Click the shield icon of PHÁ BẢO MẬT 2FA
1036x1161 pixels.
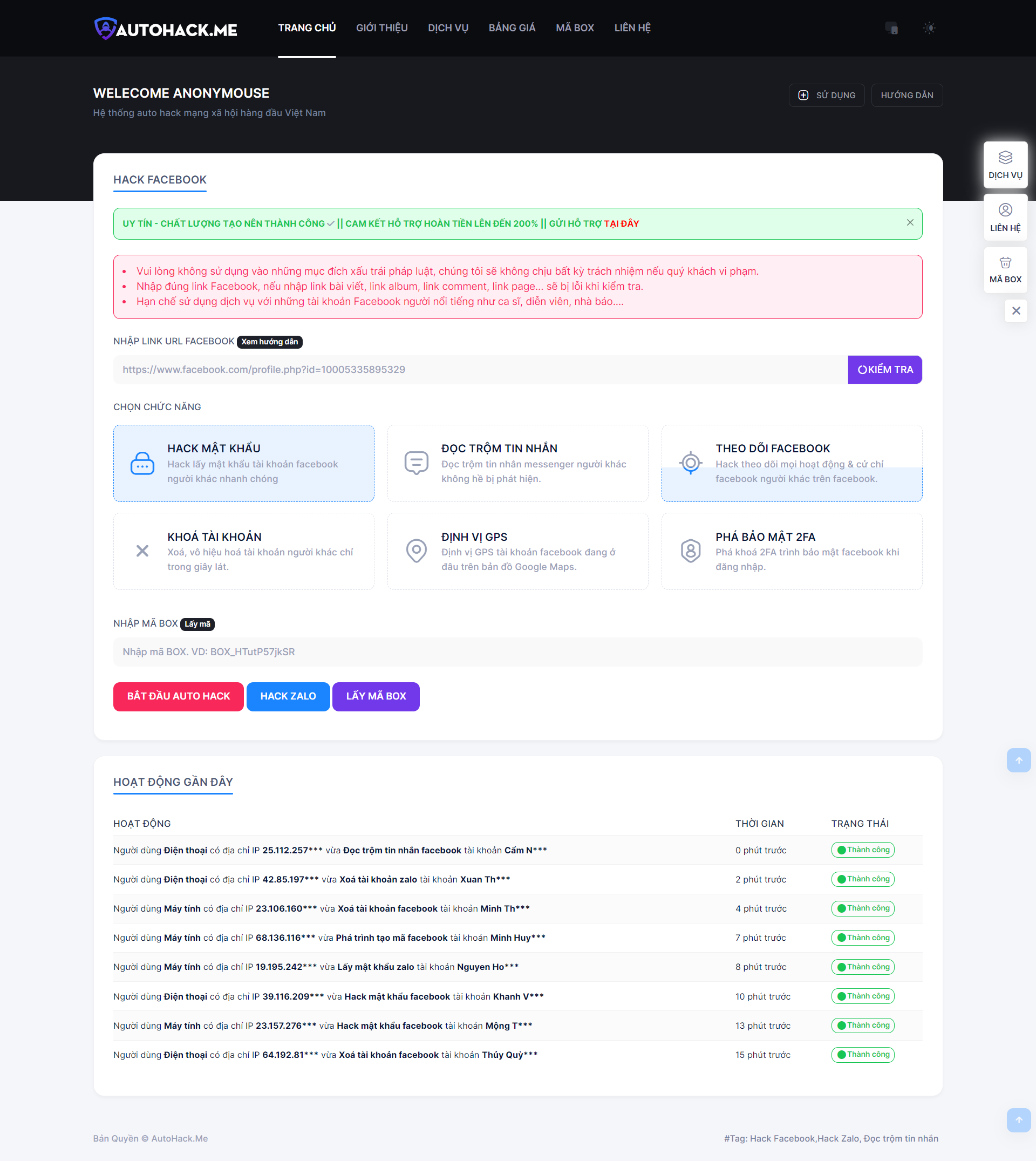pos(691,551)
